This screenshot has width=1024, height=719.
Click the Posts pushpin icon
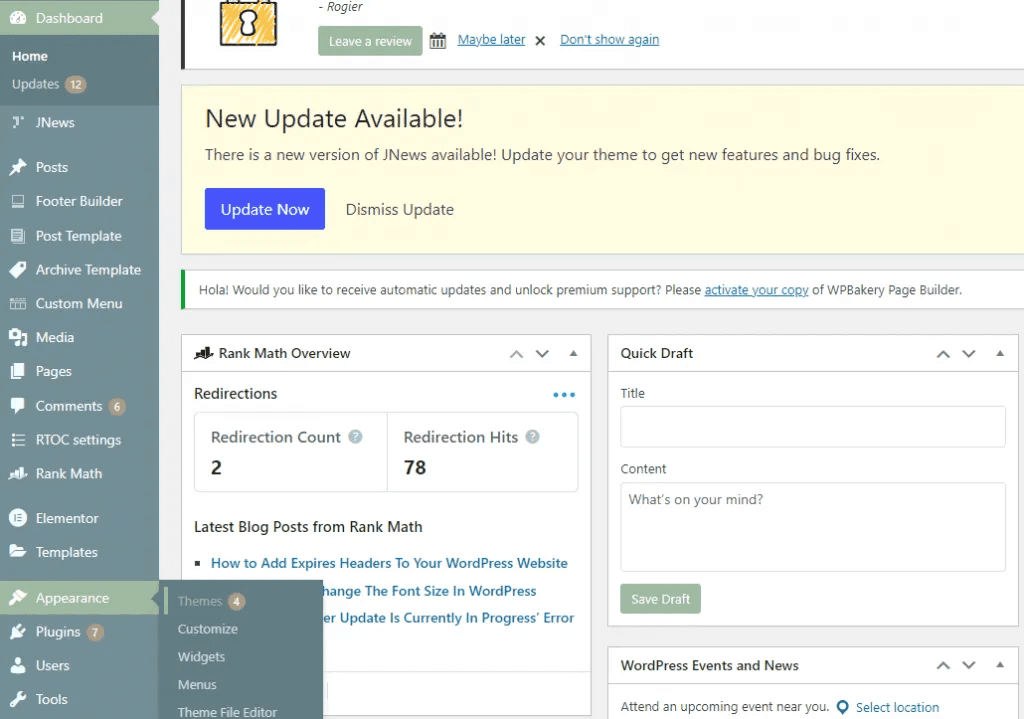pos(18,167)
